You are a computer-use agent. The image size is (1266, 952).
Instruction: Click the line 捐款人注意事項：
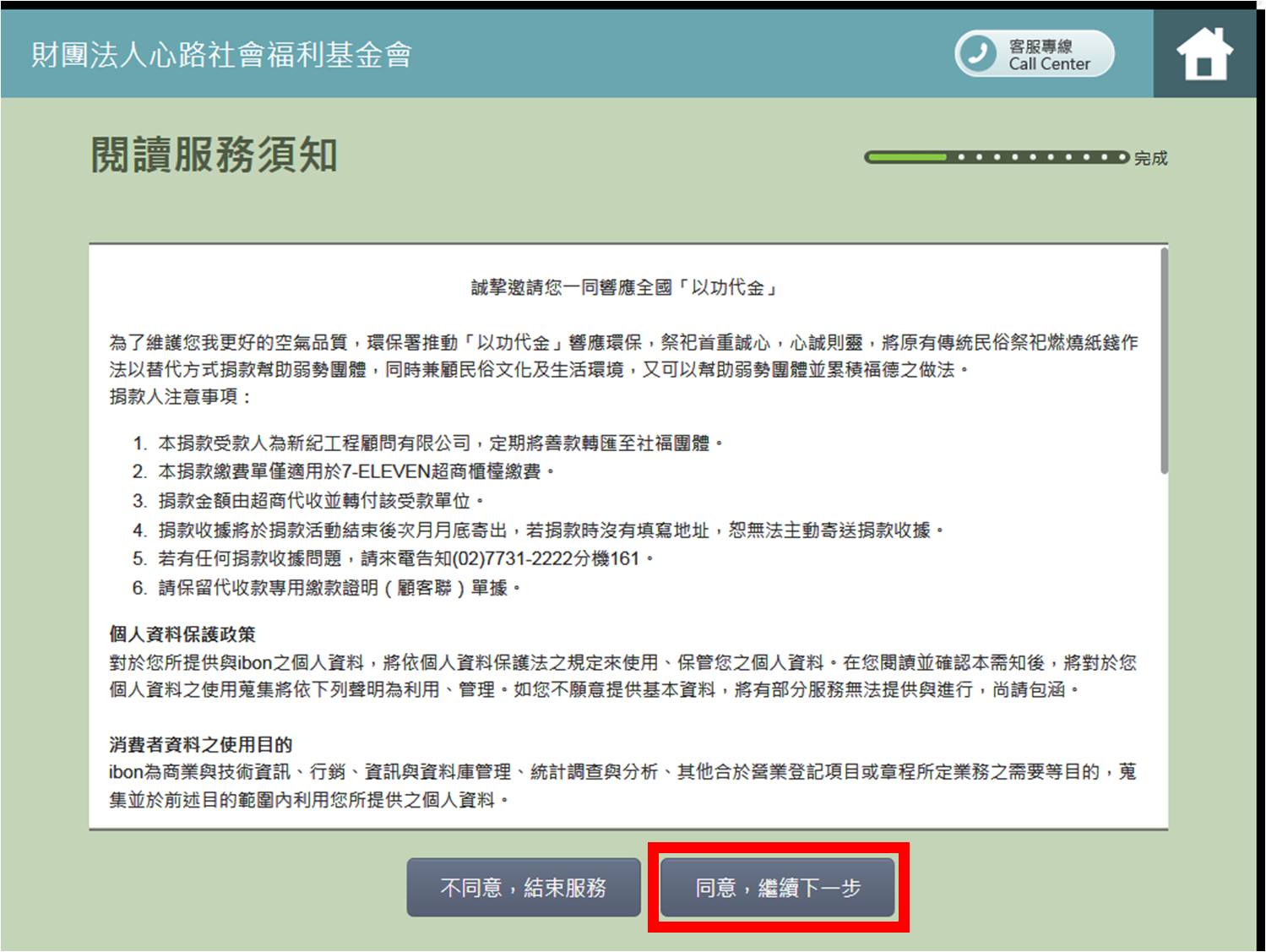point(181,397)
